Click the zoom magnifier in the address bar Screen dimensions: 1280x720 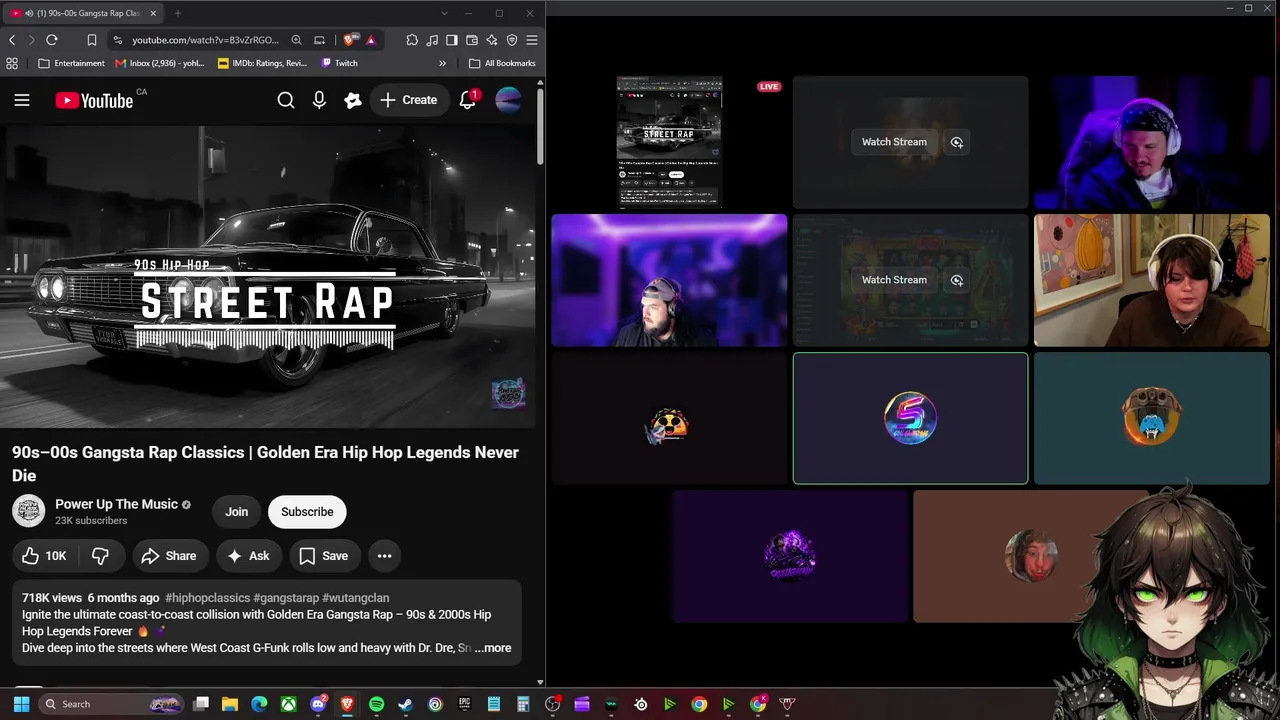pyautogui.click(x=296, y=40)
